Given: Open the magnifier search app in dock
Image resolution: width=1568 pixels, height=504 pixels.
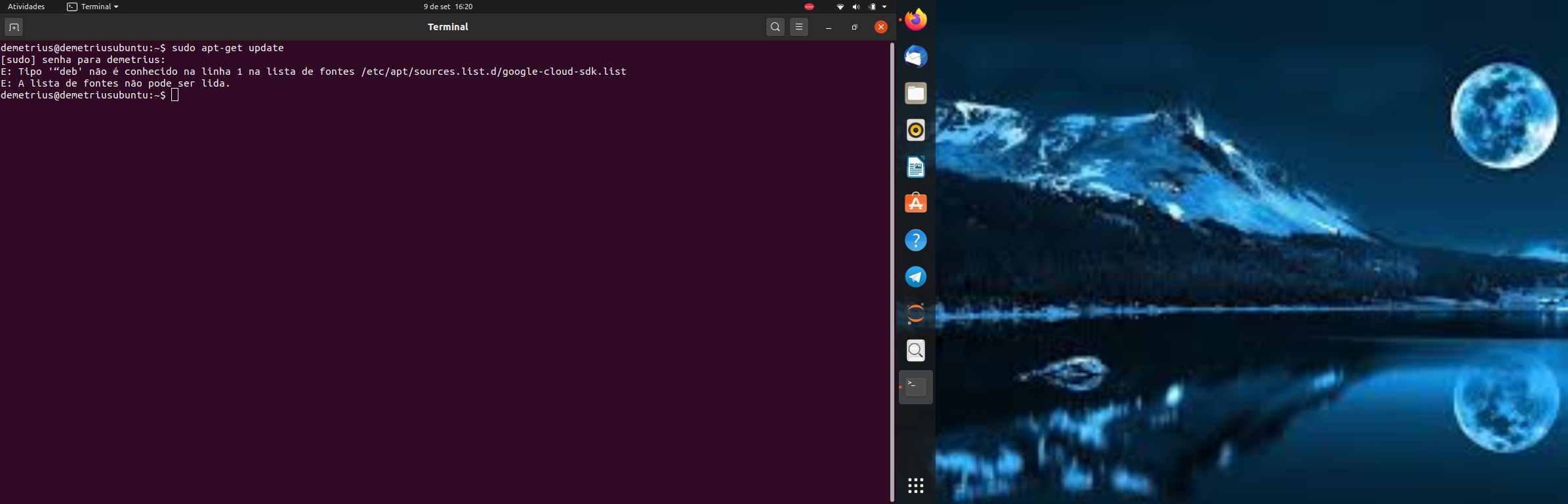Looking at the screenshot, I should [x=916, y=350].
